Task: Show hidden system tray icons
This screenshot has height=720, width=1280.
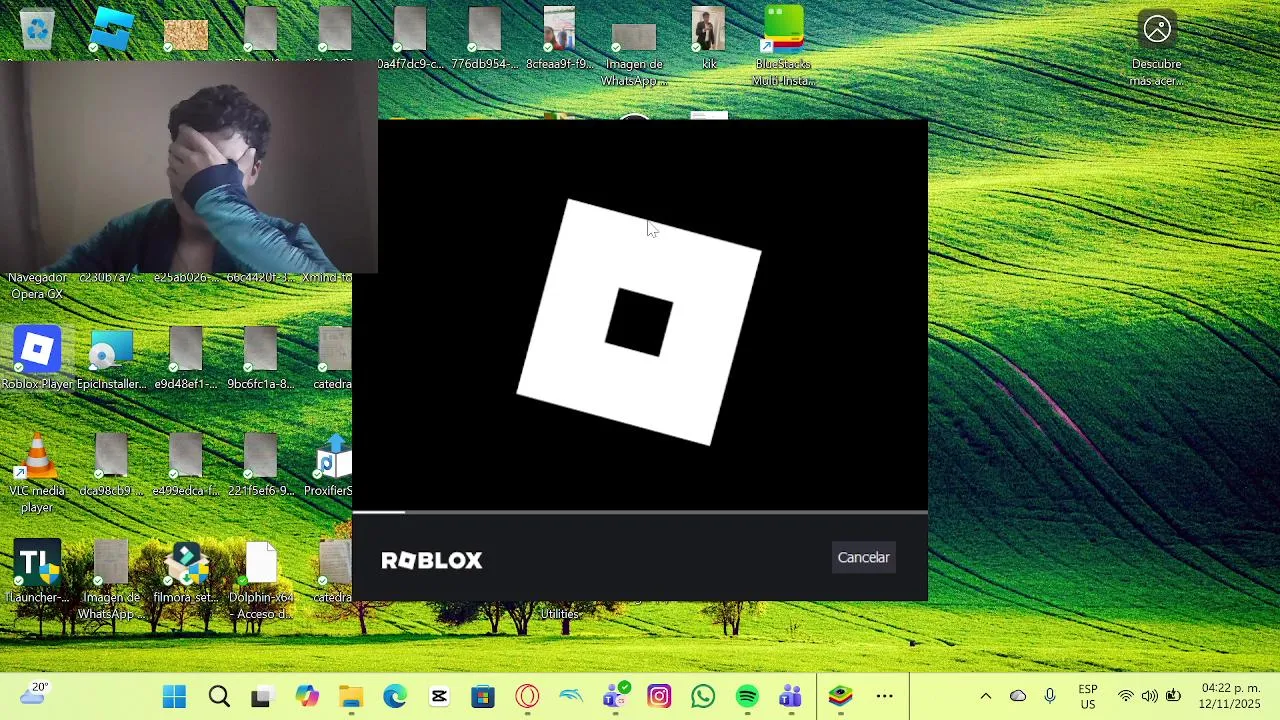Action: coord(985,696)
